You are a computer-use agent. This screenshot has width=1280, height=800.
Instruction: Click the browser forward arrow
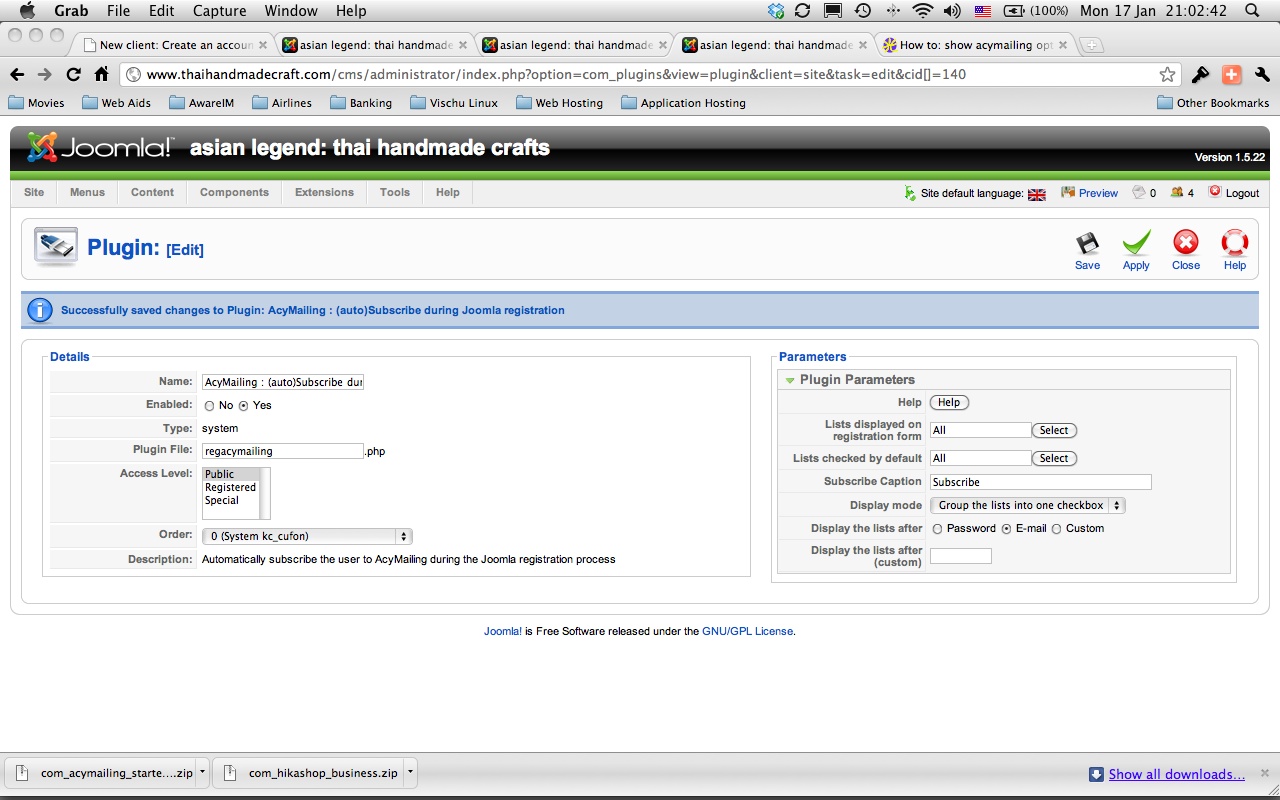[44, 74]
